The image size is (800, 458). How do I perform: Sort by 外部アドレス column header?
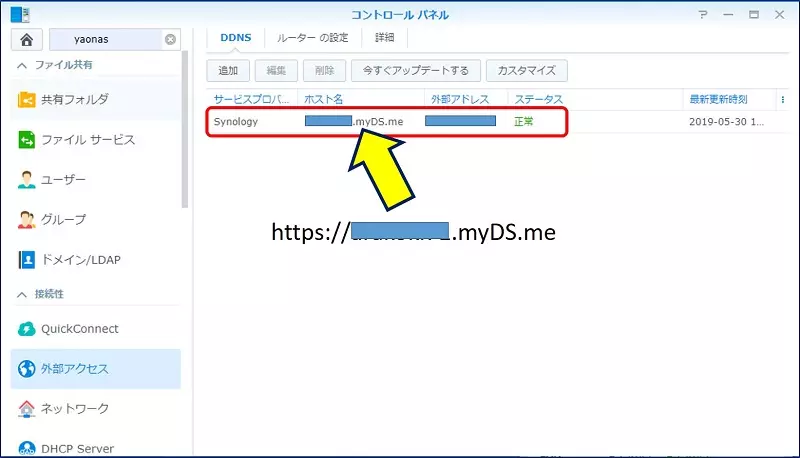(x=466, y=99)
